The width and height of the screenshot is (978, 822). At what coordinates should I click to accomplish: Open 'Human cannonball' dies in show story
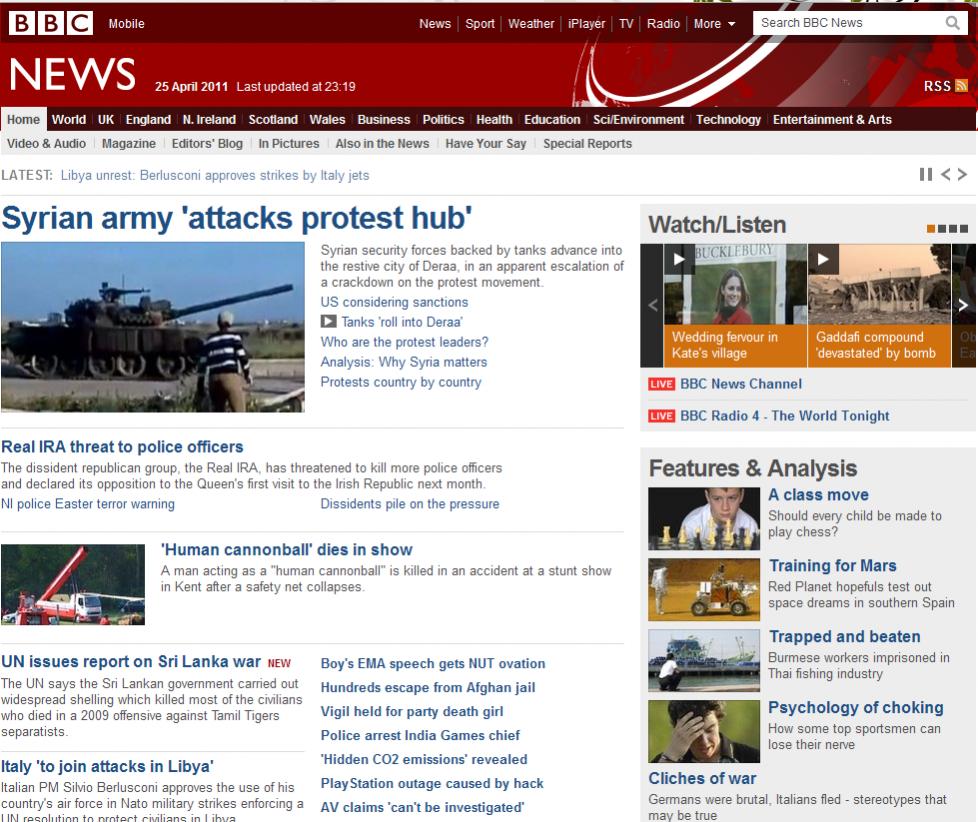[287, 549]
